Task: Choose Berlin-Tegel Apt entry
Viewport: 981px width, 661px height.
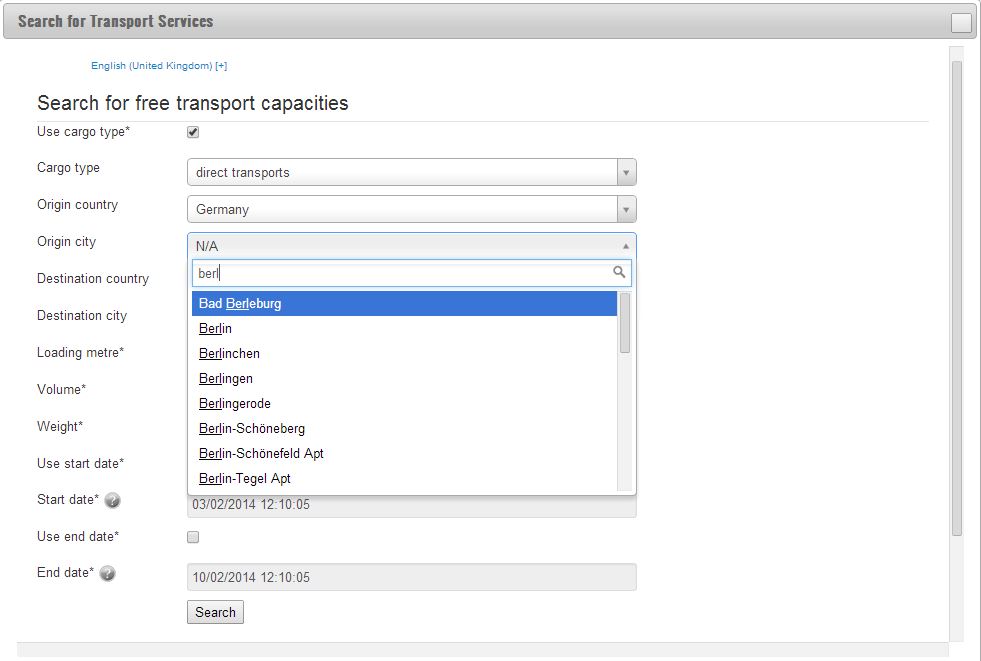Action: point(404,478)
